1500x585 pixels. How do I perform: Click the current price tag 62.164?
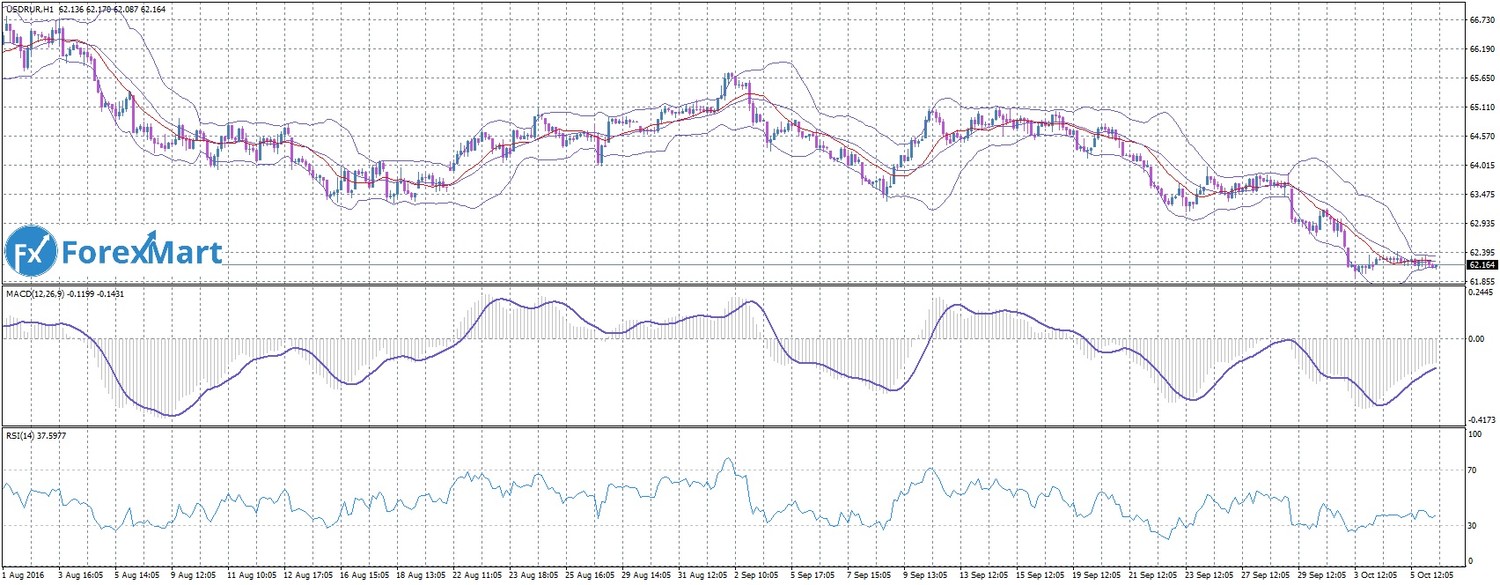click(1481, 265)
